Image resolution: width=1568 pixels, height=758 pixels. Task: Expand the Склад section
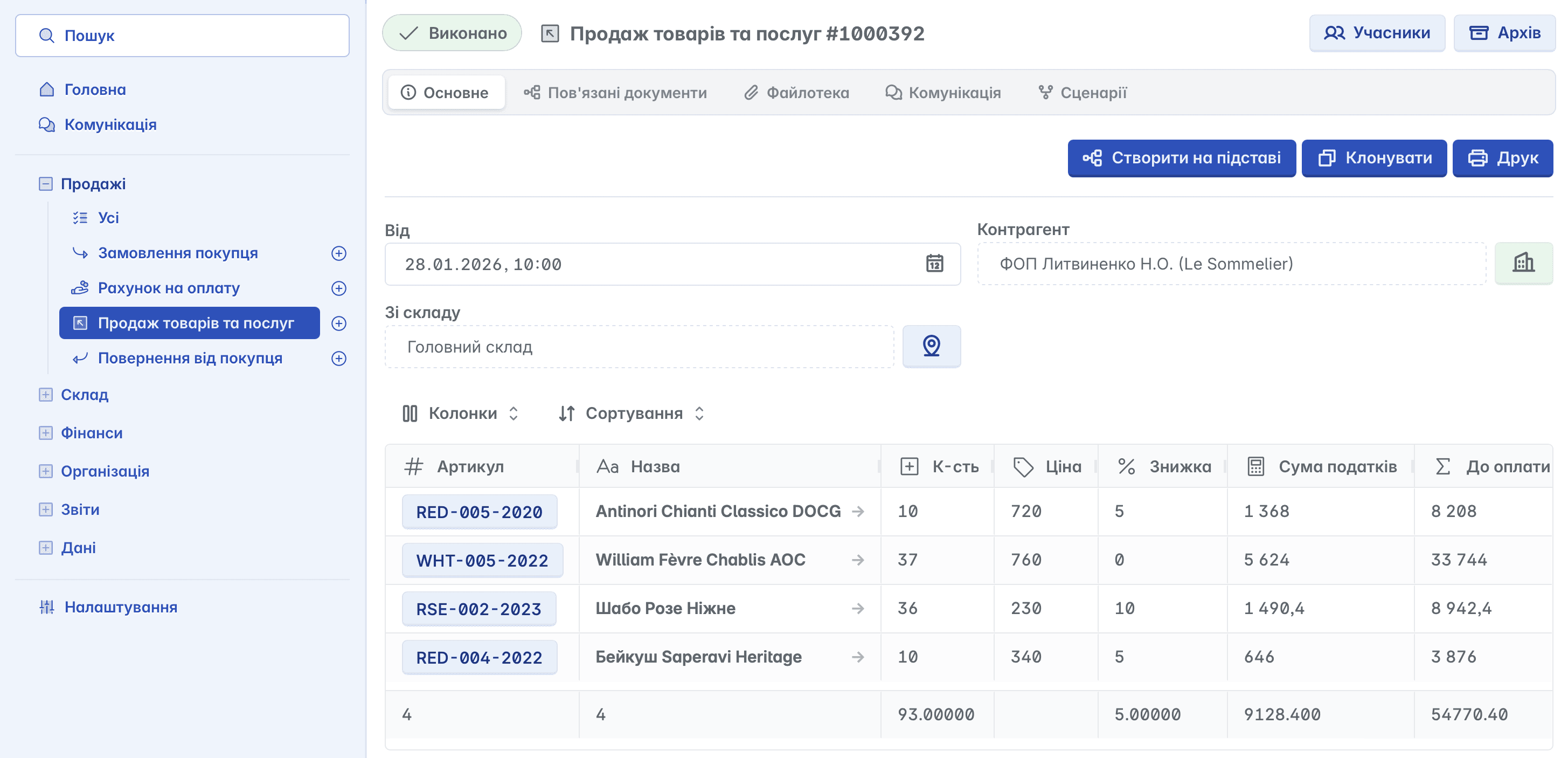tap(46, 395)
